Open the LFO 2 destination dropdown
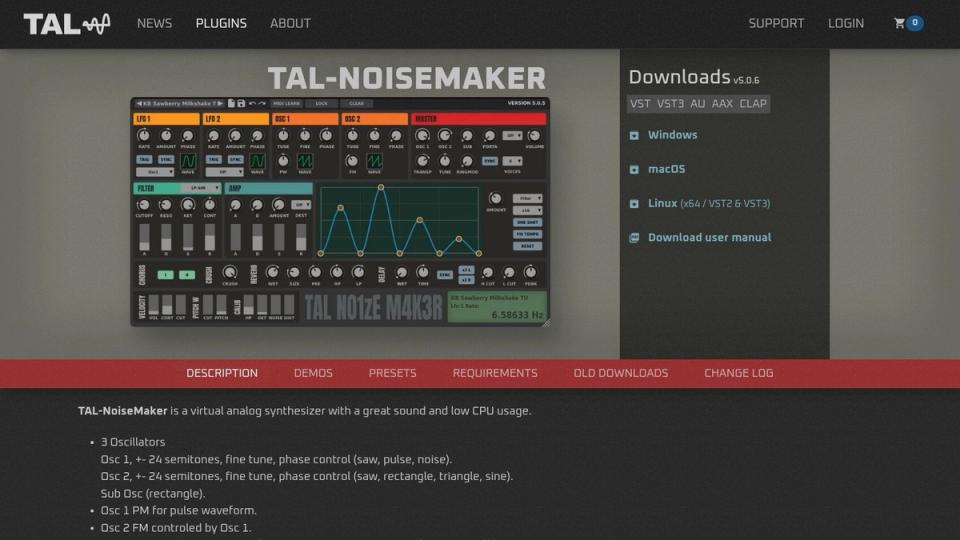960x540 pixels. 224,172
